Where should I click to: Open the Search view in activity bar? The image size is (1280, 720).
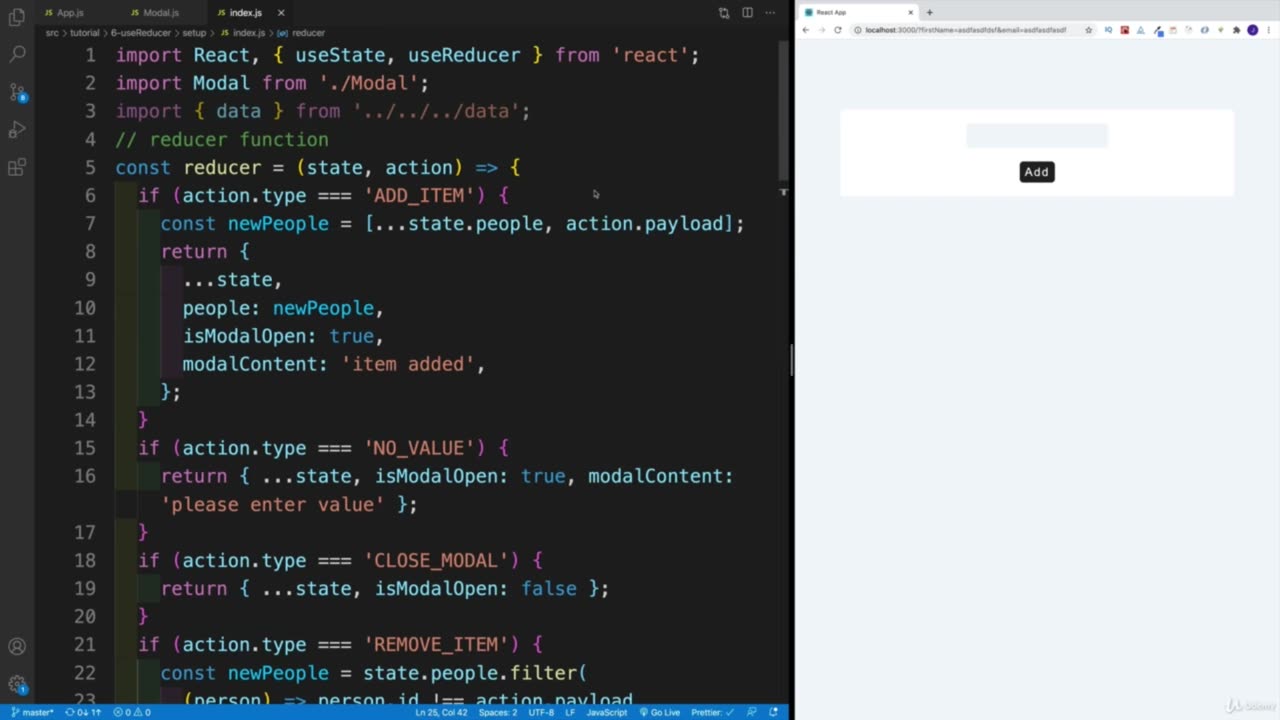17,54
